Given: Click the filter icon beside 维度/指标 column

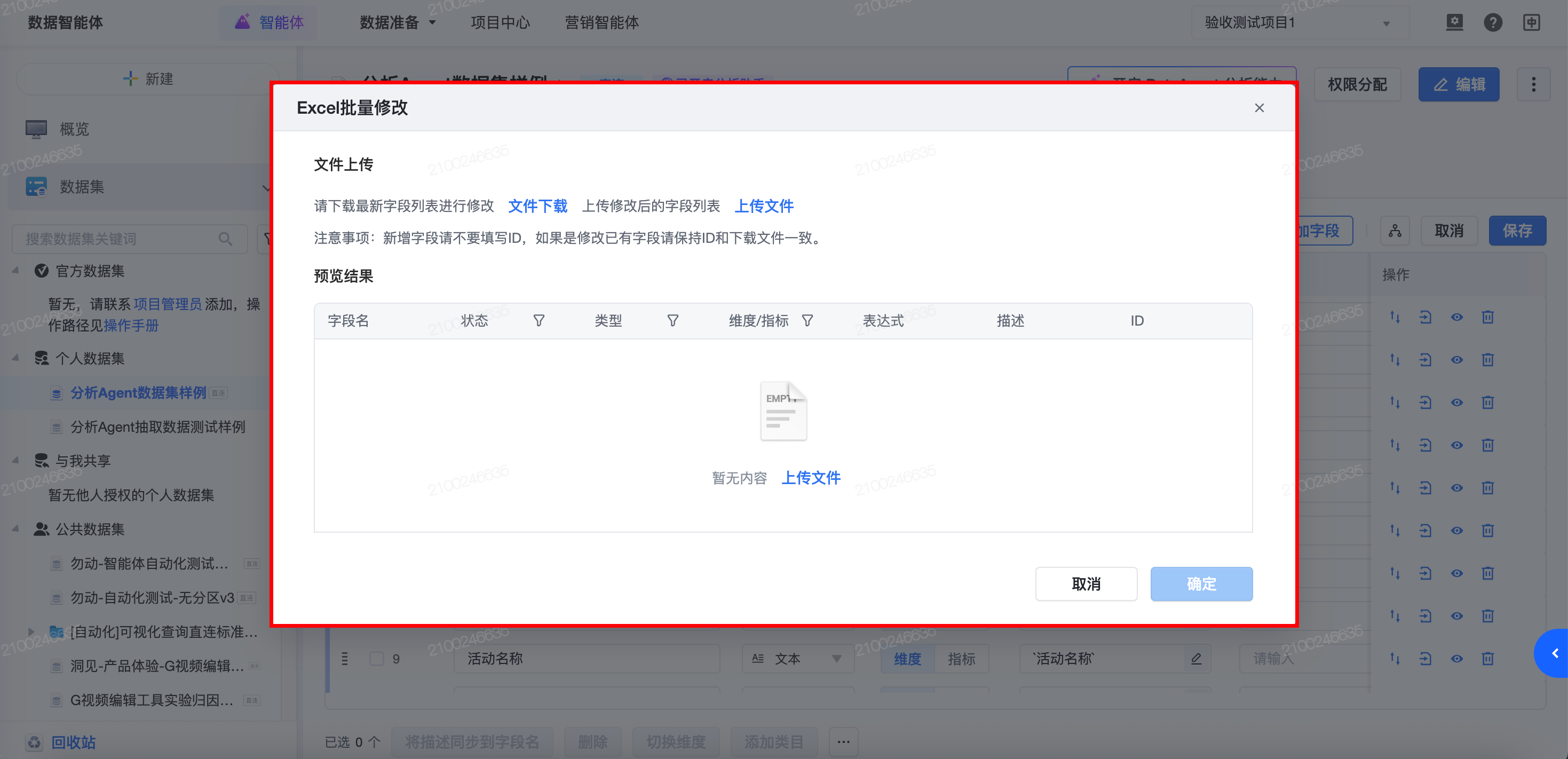Looking at the screenshot, I should point(807,321).
